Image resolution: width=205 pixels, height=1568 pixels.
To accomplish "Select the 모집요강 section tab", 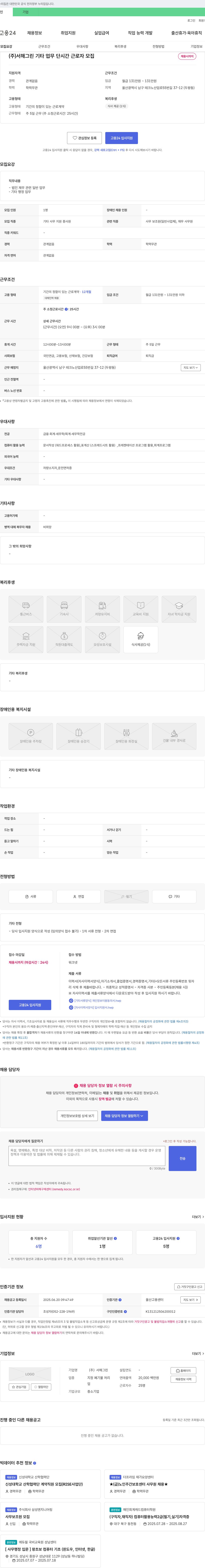I will tap(6, 46).
